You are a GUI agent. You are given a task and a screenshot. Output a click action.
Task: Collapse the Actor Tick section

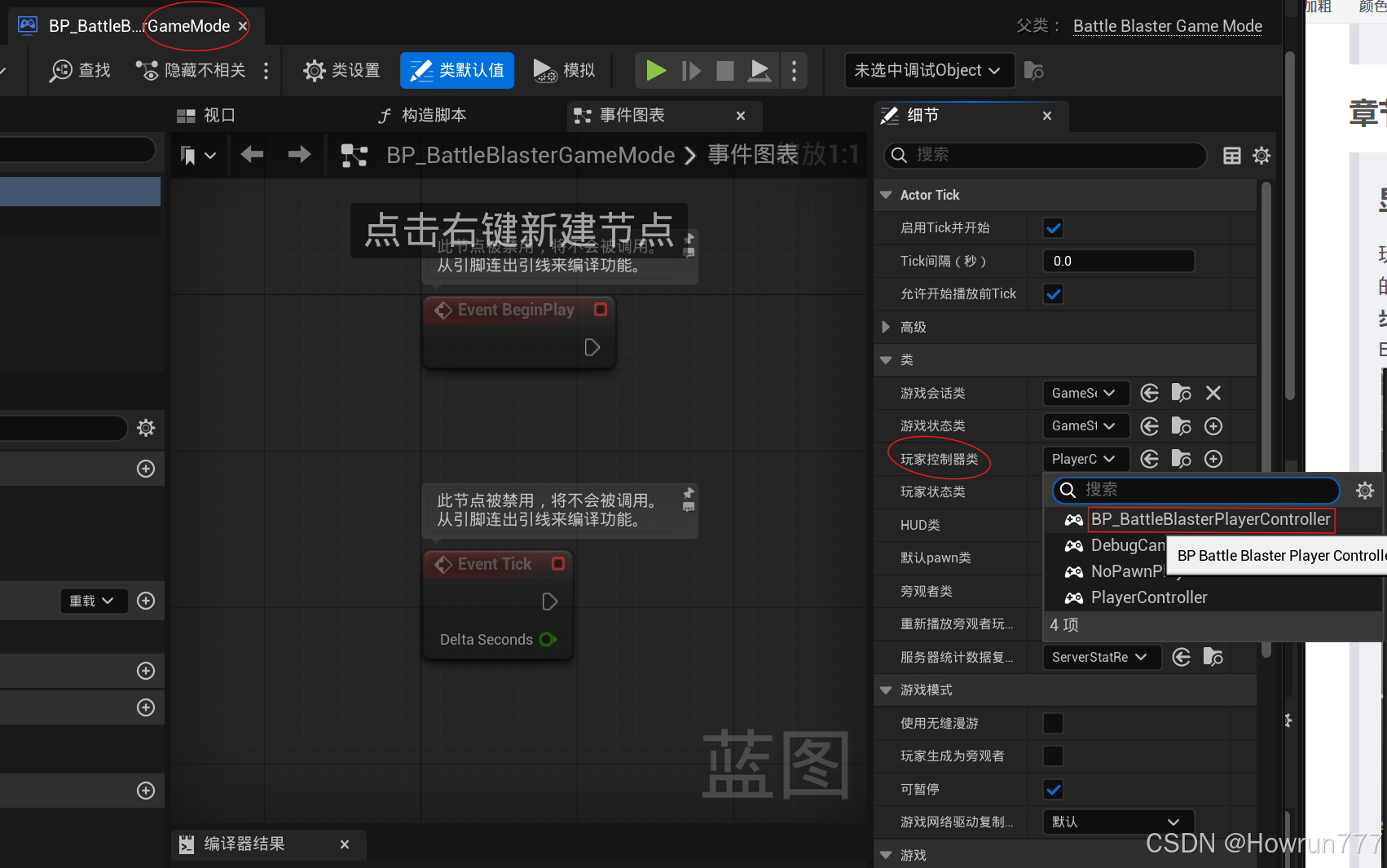point(886,195)
